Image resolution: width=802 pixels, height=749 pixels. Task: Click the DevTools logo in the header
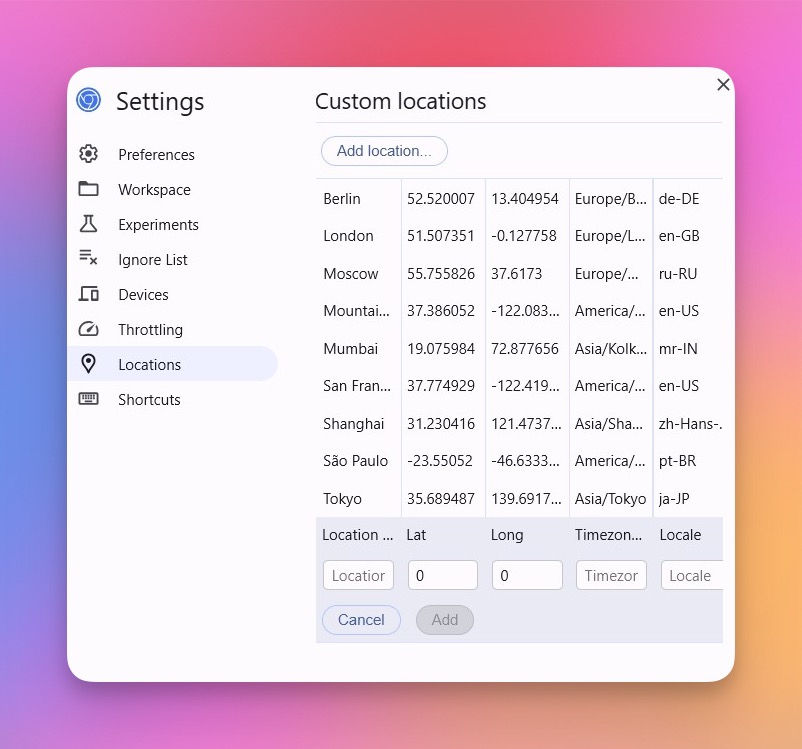pyautogui.click(x=88, y=99)
